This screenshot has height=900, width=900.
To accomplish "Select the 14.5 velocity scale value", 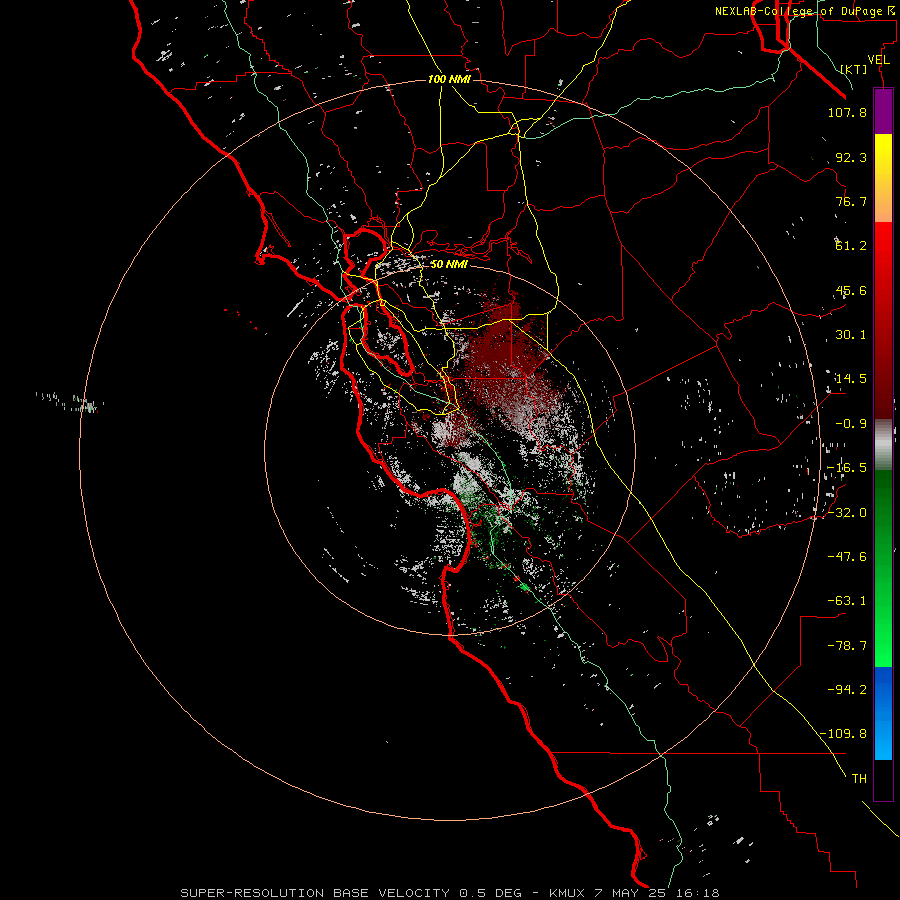I will click(851, 379).
